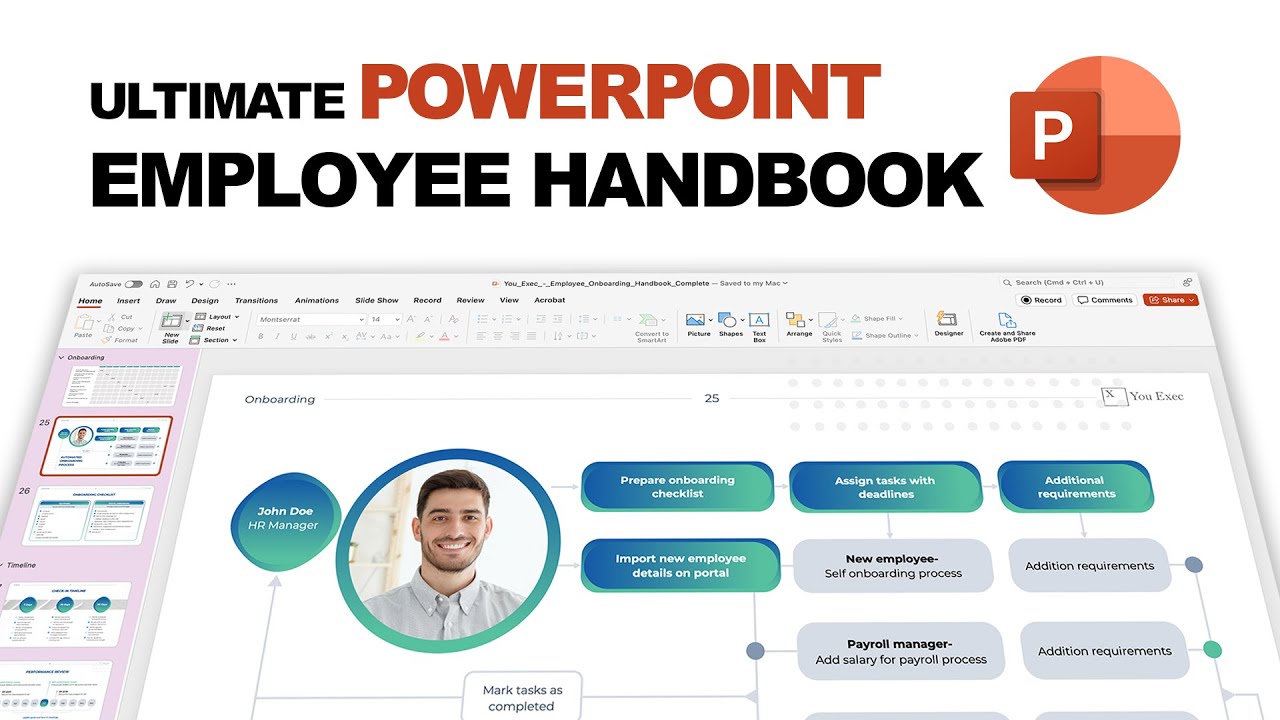Click the text highlight color button
The height and width of the screenshot is (720, 1280).
[x=421, y=336]
